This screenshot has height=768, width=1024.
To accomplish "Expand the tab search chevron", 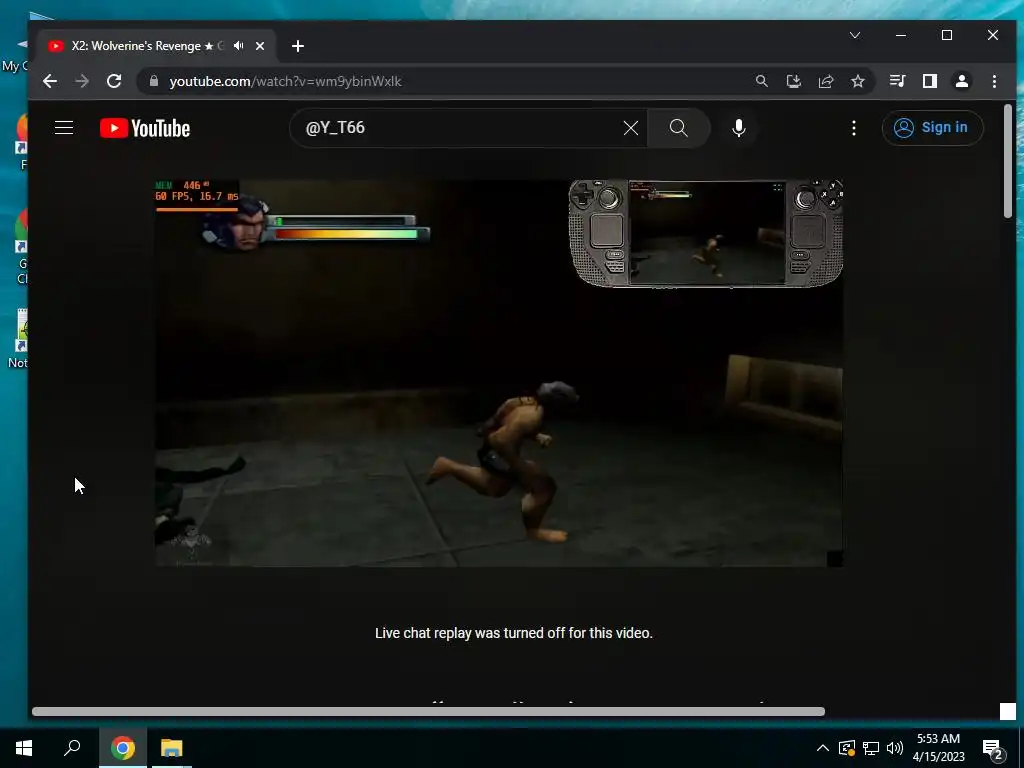I will (855, 35).
